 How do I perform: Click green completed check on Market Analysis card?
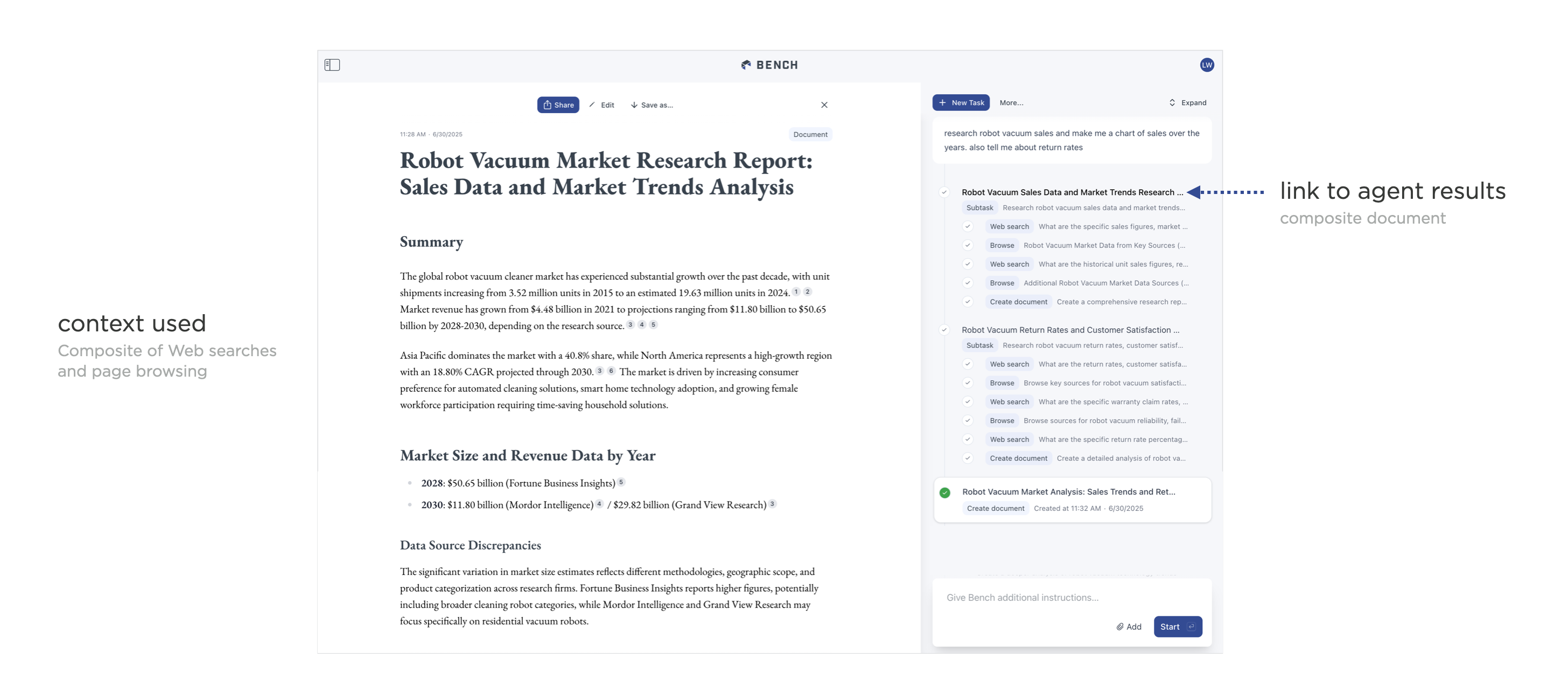click(944, 492)
